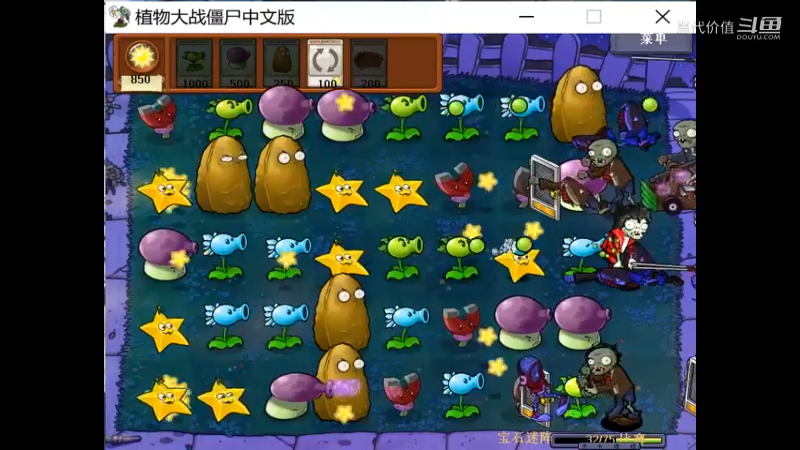Select the third-row repeater firing green peas
Image resolution: width=800 pixels, height=450 pixels.
(461, 256)
